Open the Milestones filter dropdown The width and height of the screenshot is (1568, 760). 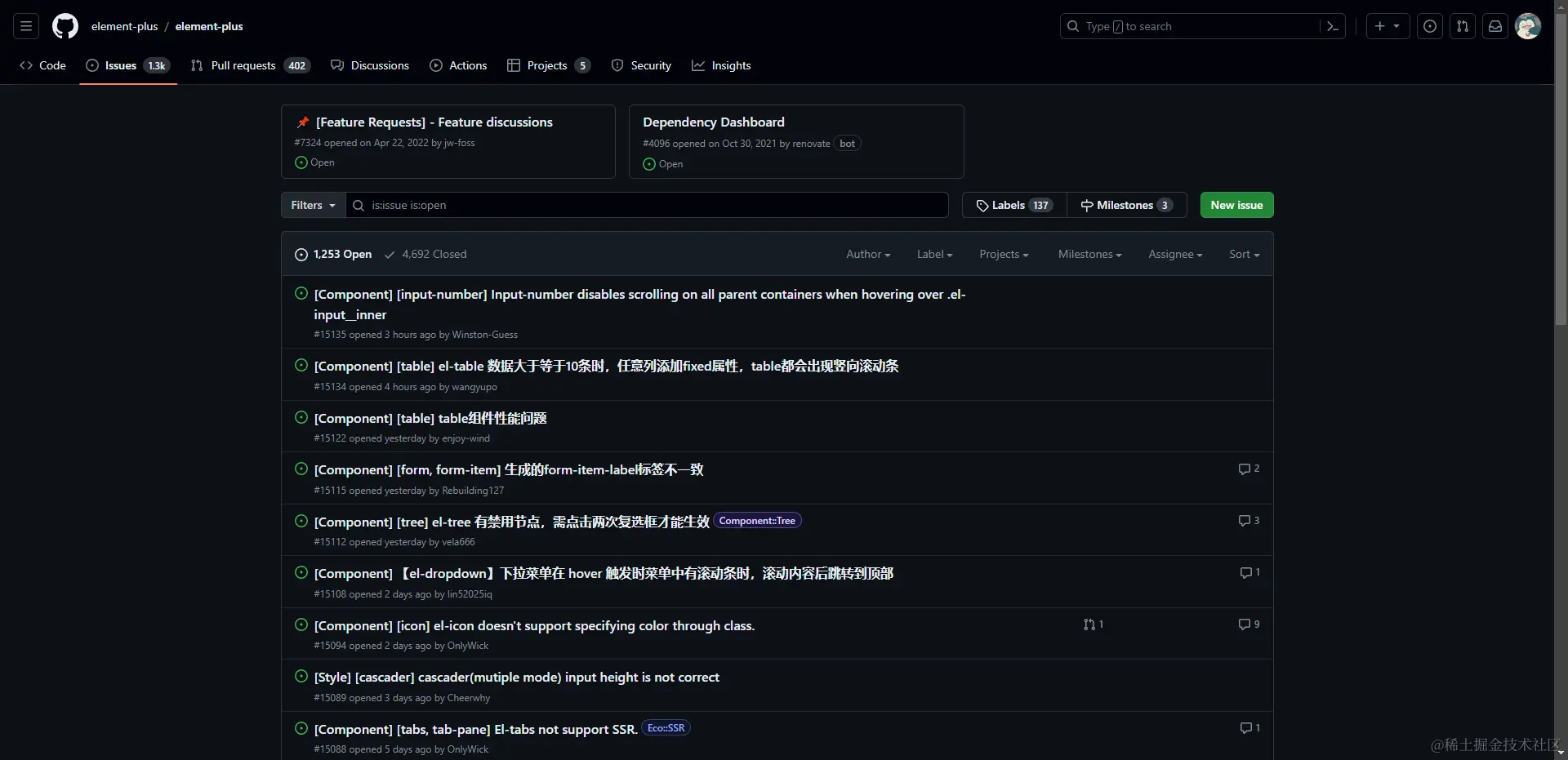1089,255
